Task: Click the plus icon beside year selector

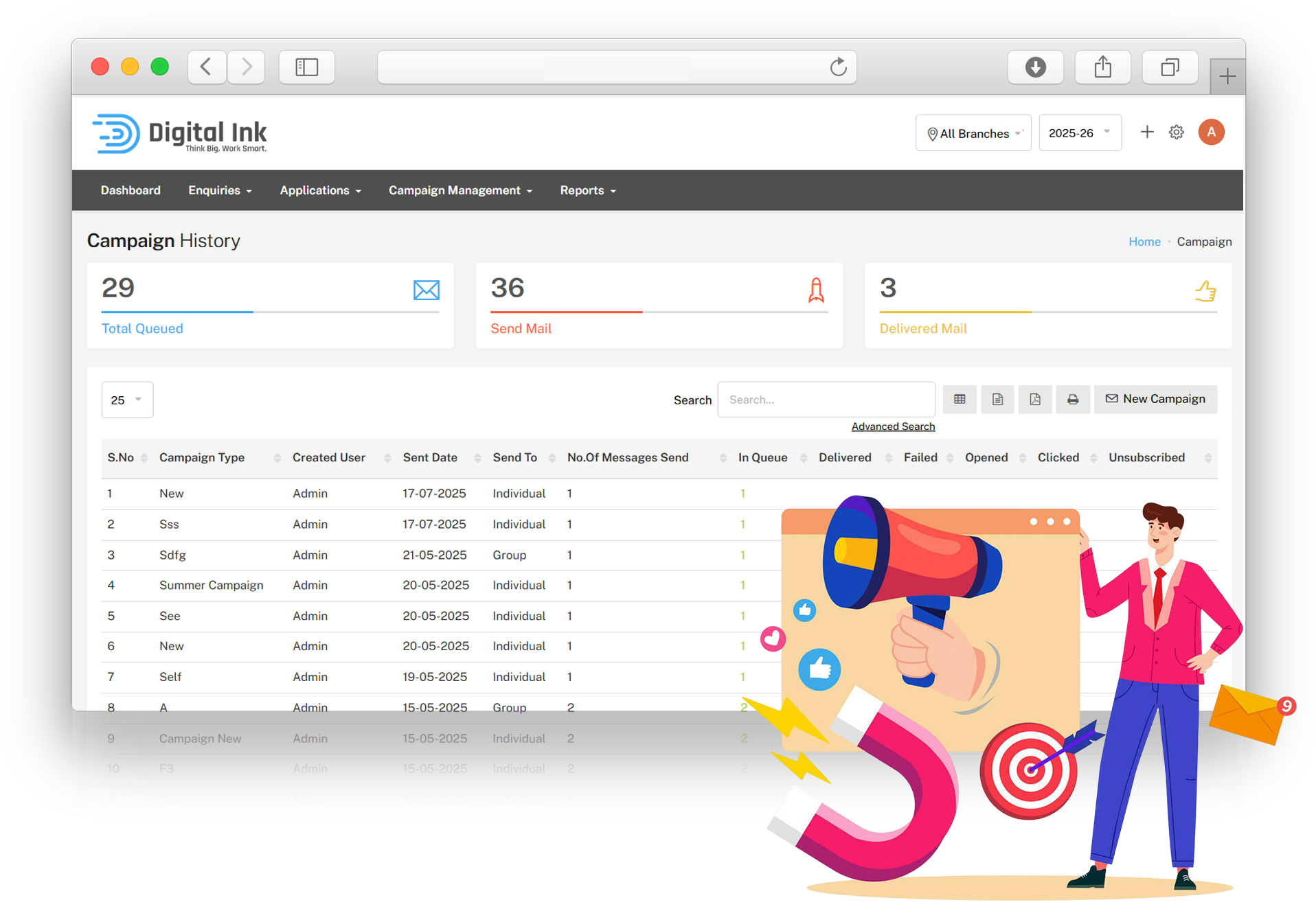Action: click(x=1146, y=132)
